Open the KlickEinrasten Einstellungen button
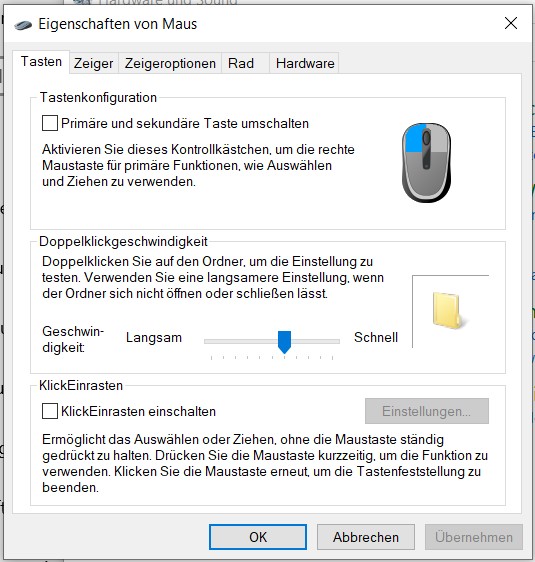Viewport: 535px width, 562px height. pos(427,411)
